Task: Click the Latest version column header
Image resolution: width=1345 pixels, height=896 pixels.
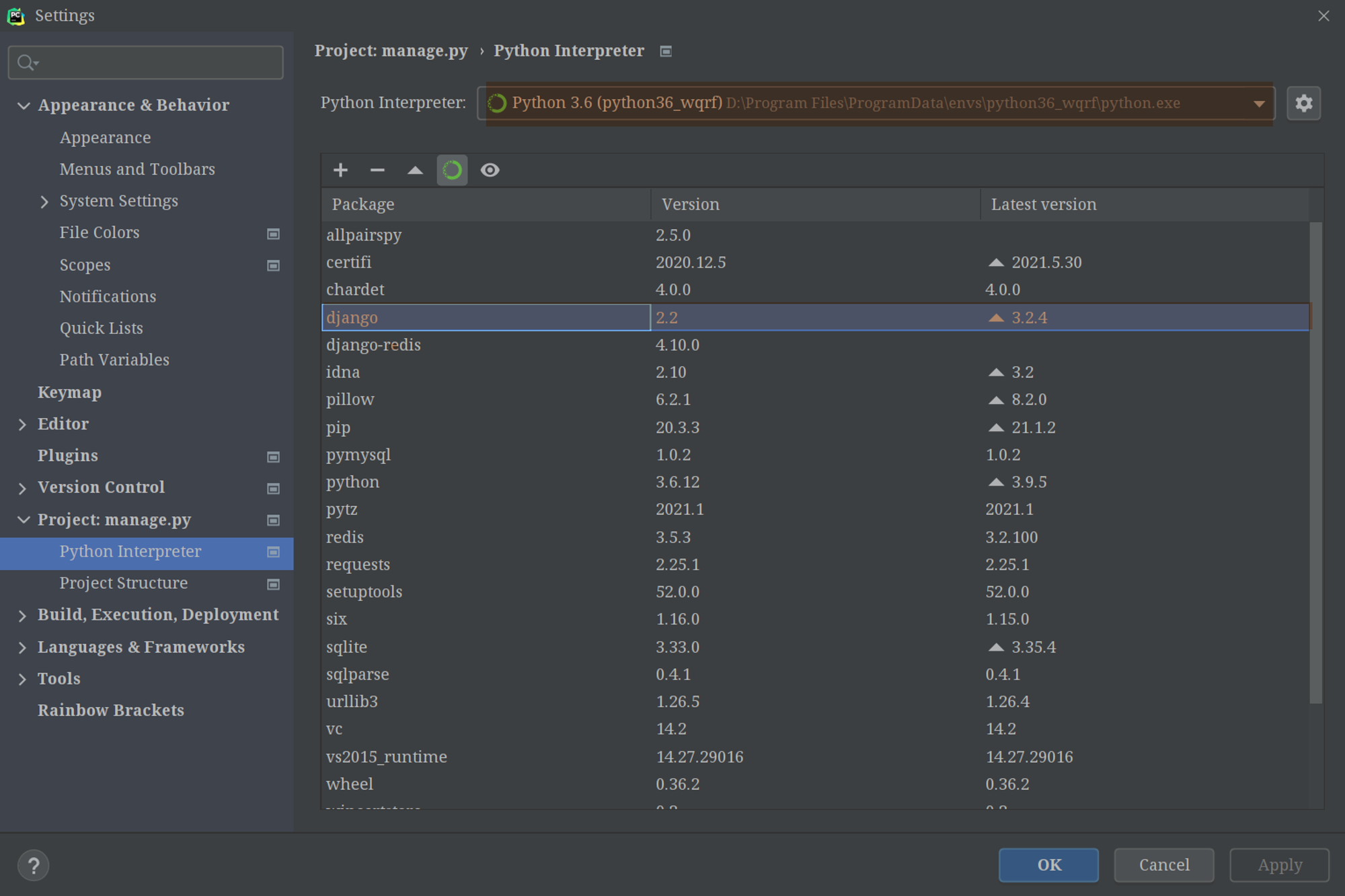Action: [x=1145, y=204]
